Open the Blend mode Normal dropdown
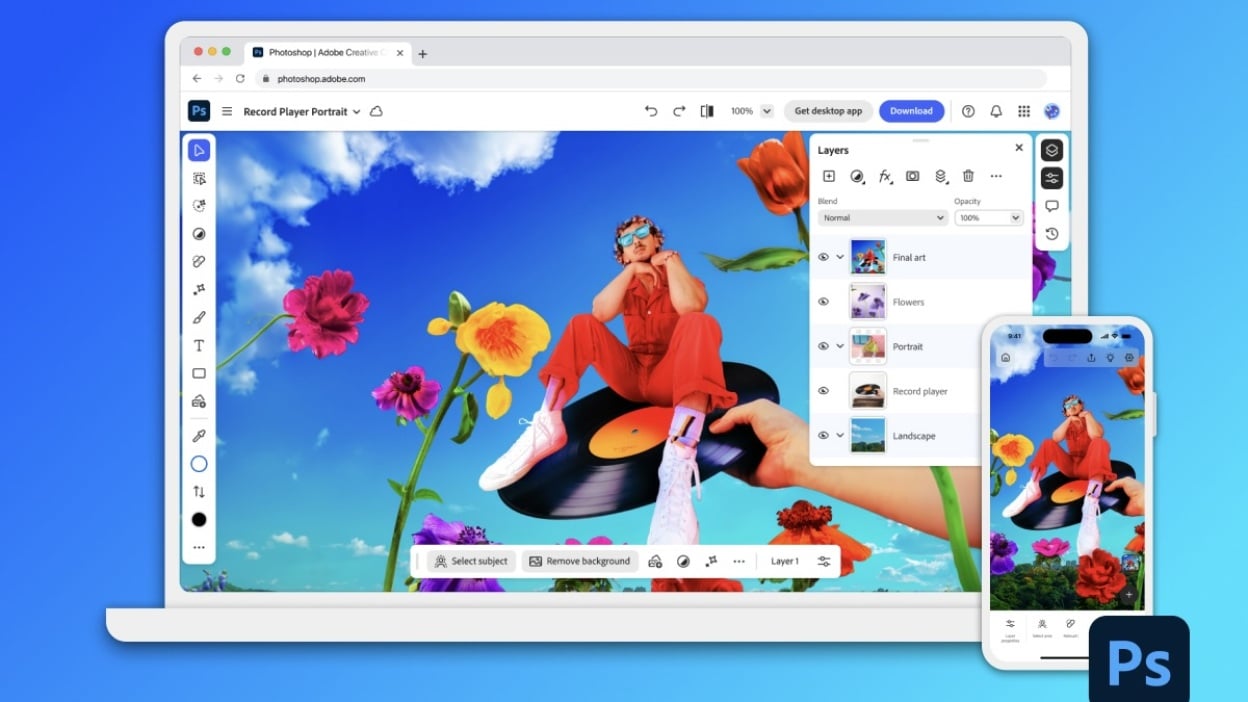 click(x=882, y=218)
